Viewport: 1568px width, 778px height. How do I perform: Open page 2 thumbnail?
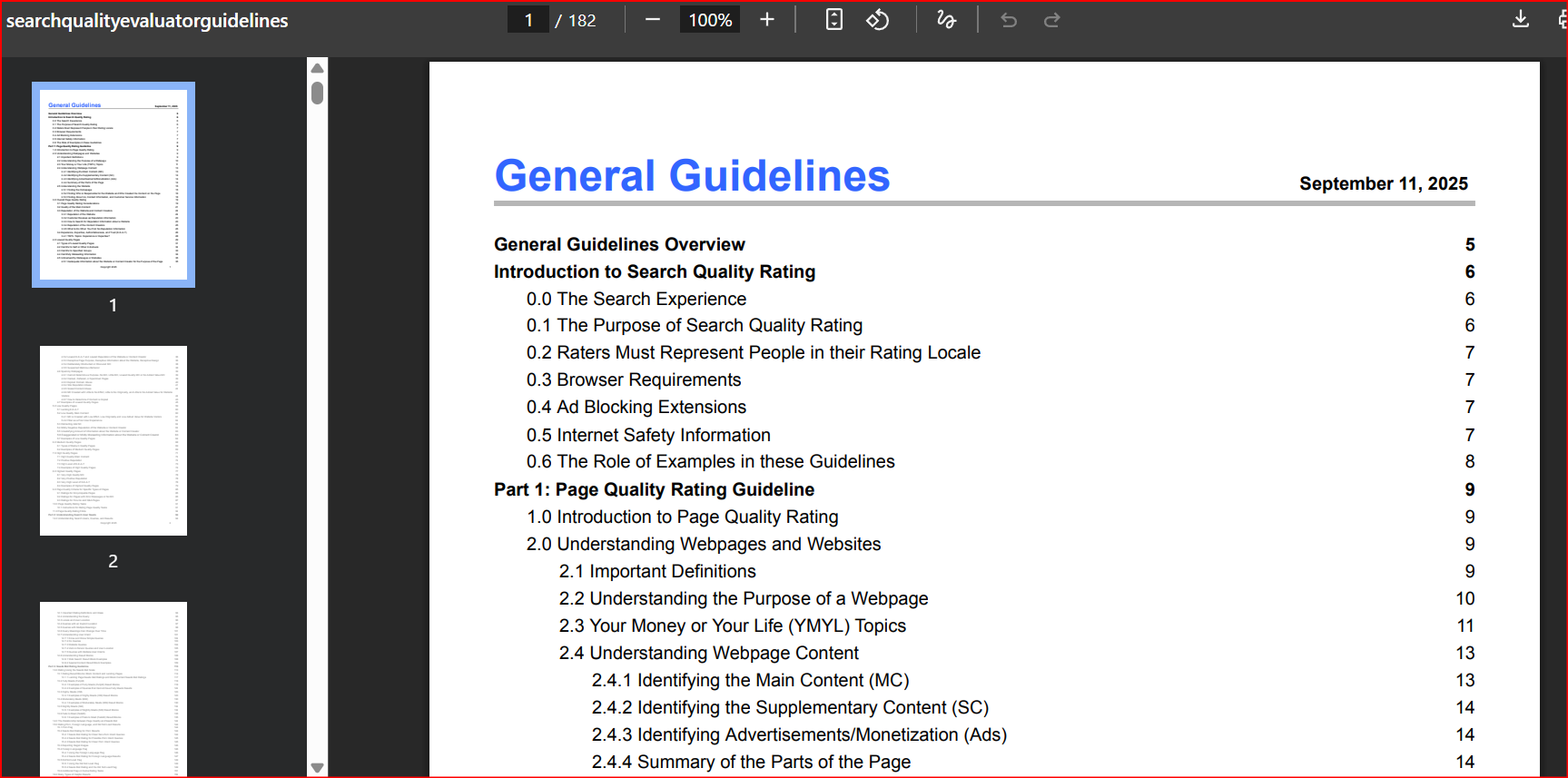point(113,441)
